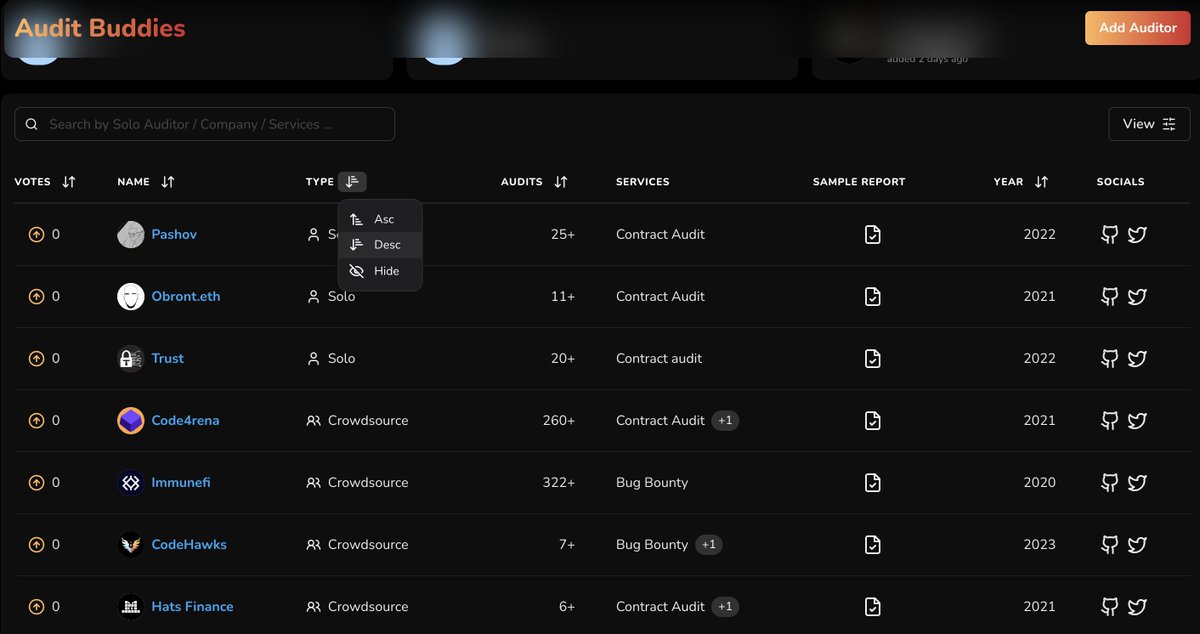
Task: Open the Hats Finance auditor link
Action: pos(192,607)
